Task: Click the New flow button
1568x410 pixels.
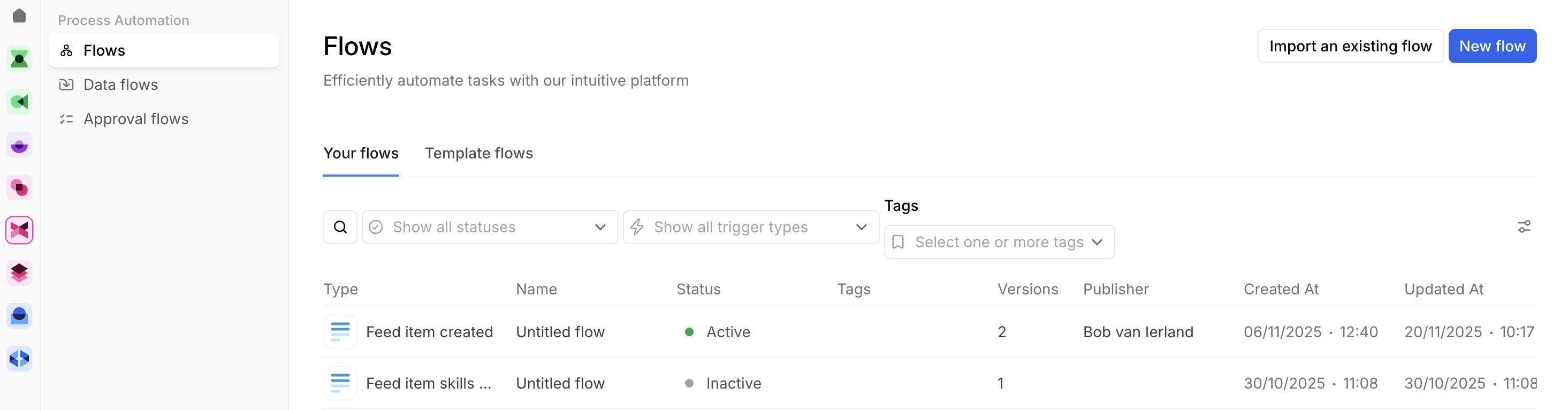Action: coord(1492,47)
